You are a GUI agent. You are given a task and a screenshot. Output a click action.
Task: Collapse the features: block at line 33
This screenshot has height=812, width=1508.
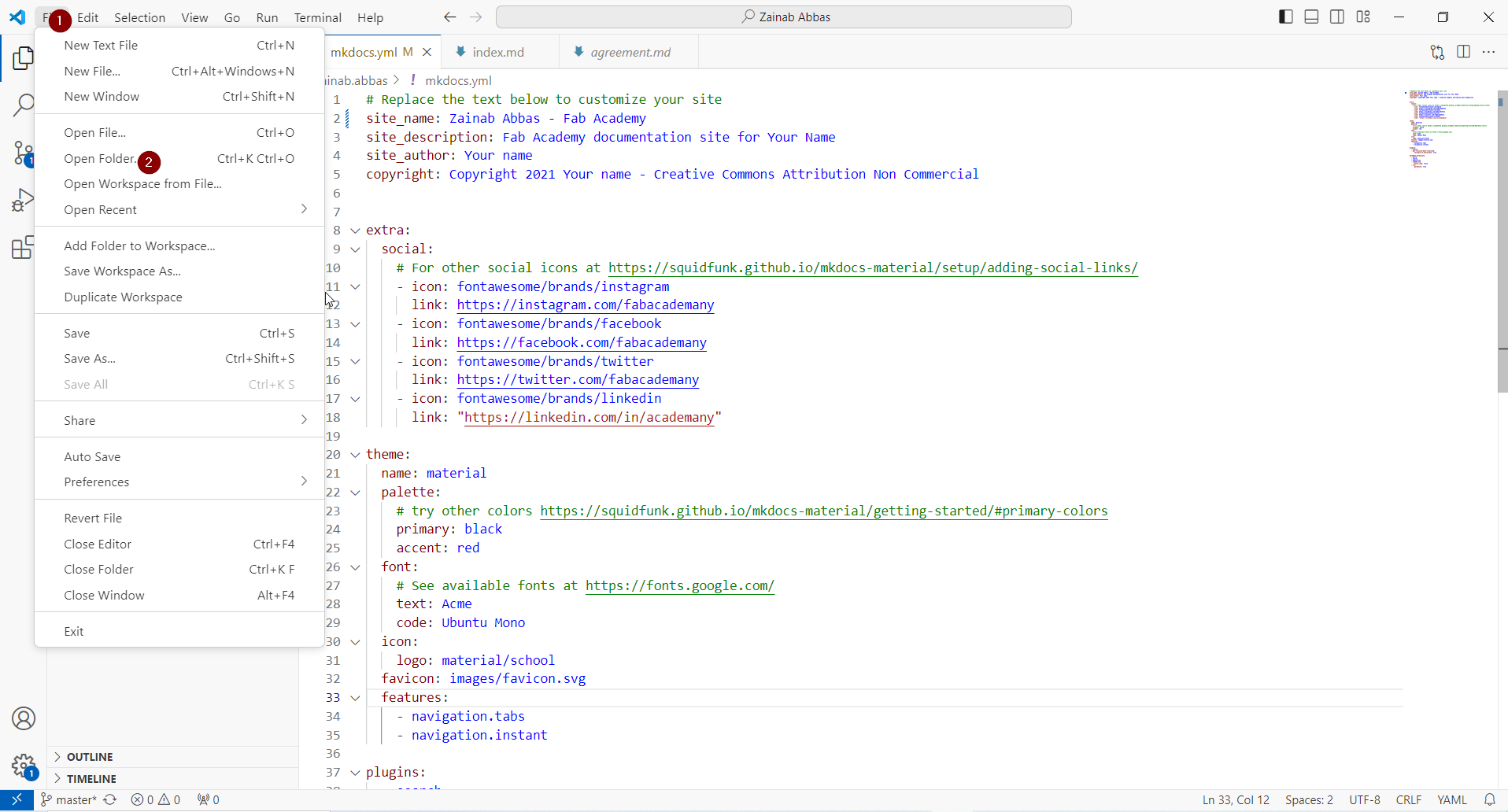(x=355, y=698)
